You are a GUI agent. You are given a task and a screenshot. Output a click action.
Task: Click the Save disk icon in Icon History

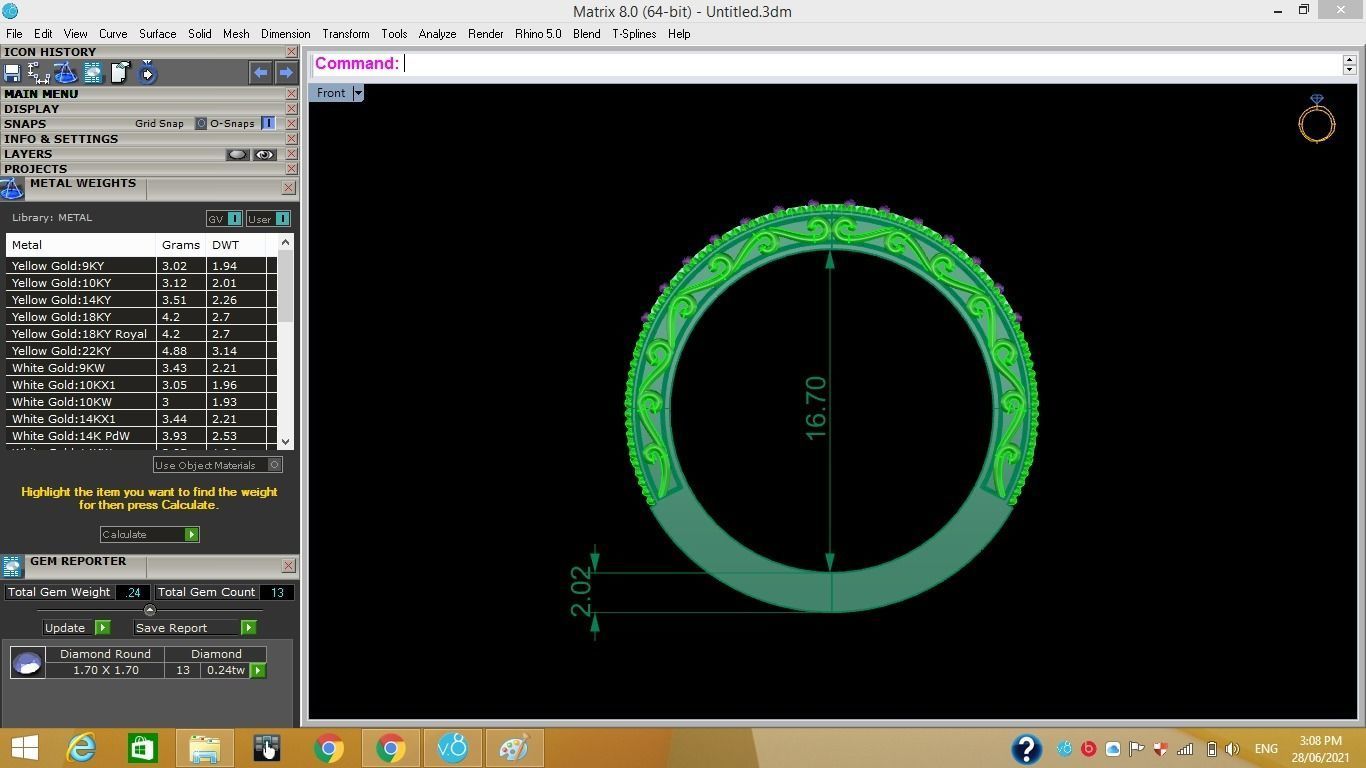tap(12, 73)
